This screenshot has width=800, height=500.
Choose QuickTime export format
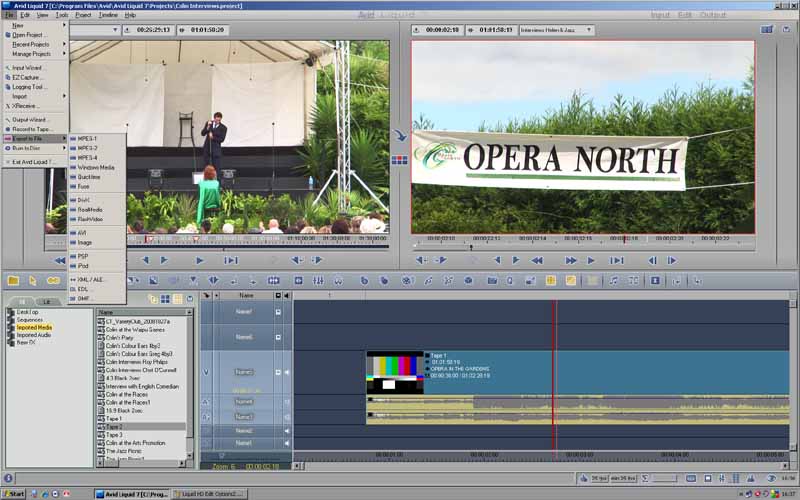(96, 177)
